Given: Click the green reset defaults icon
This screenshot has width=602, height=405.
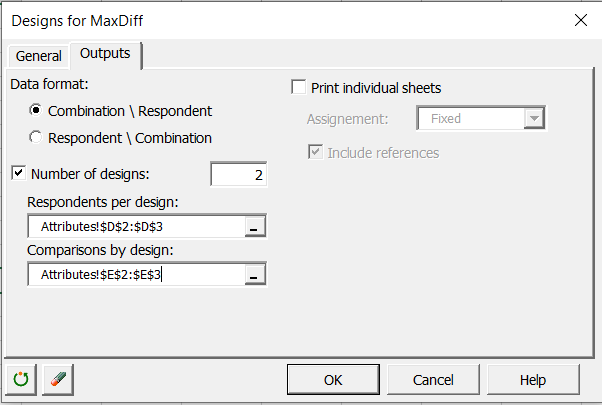Looking at the screenshot, I should pos(20,380).
